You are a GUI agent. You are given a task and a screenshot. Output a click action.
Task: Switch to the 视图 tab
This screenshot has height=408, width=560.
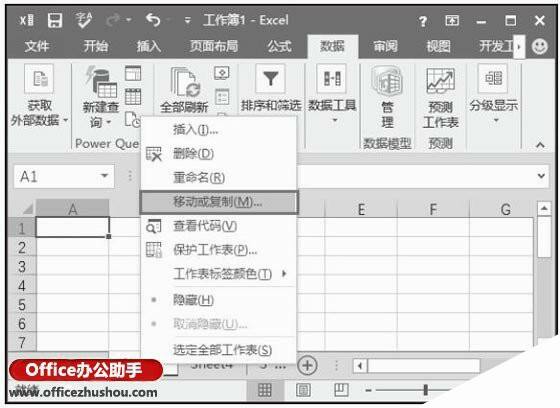pyautogui.click(x=439, y=46)
